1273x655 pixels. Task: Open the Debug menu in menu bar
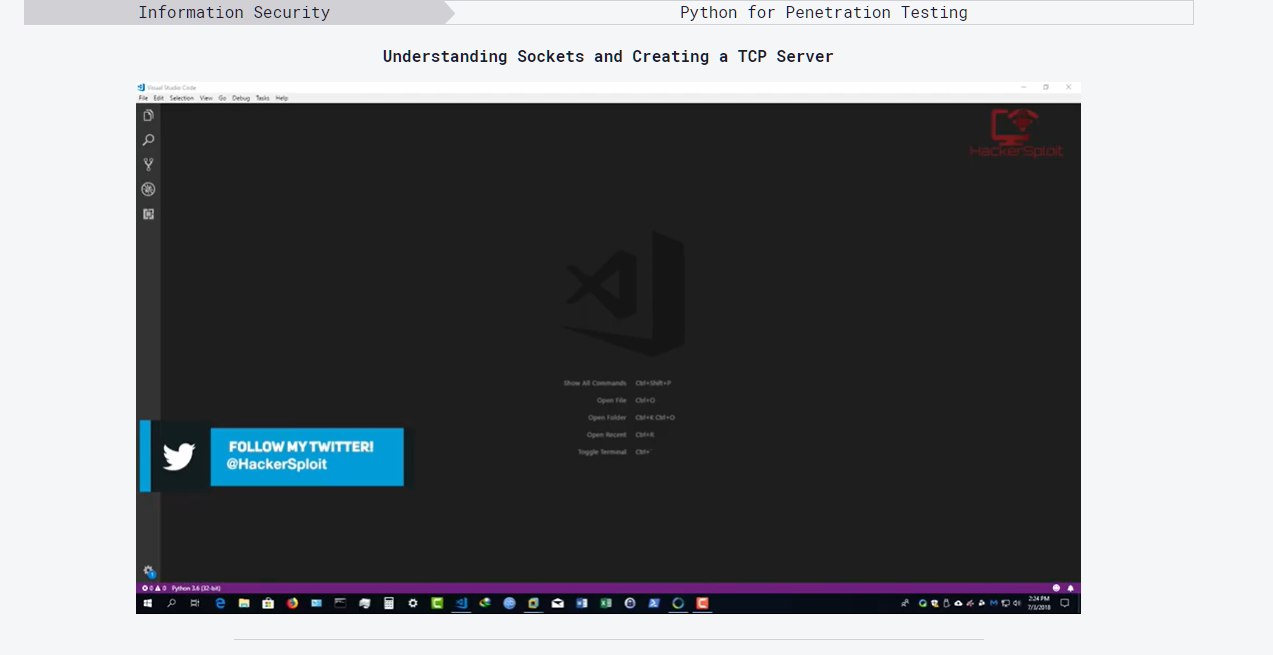pyautogui.click(x=241, y=98)
